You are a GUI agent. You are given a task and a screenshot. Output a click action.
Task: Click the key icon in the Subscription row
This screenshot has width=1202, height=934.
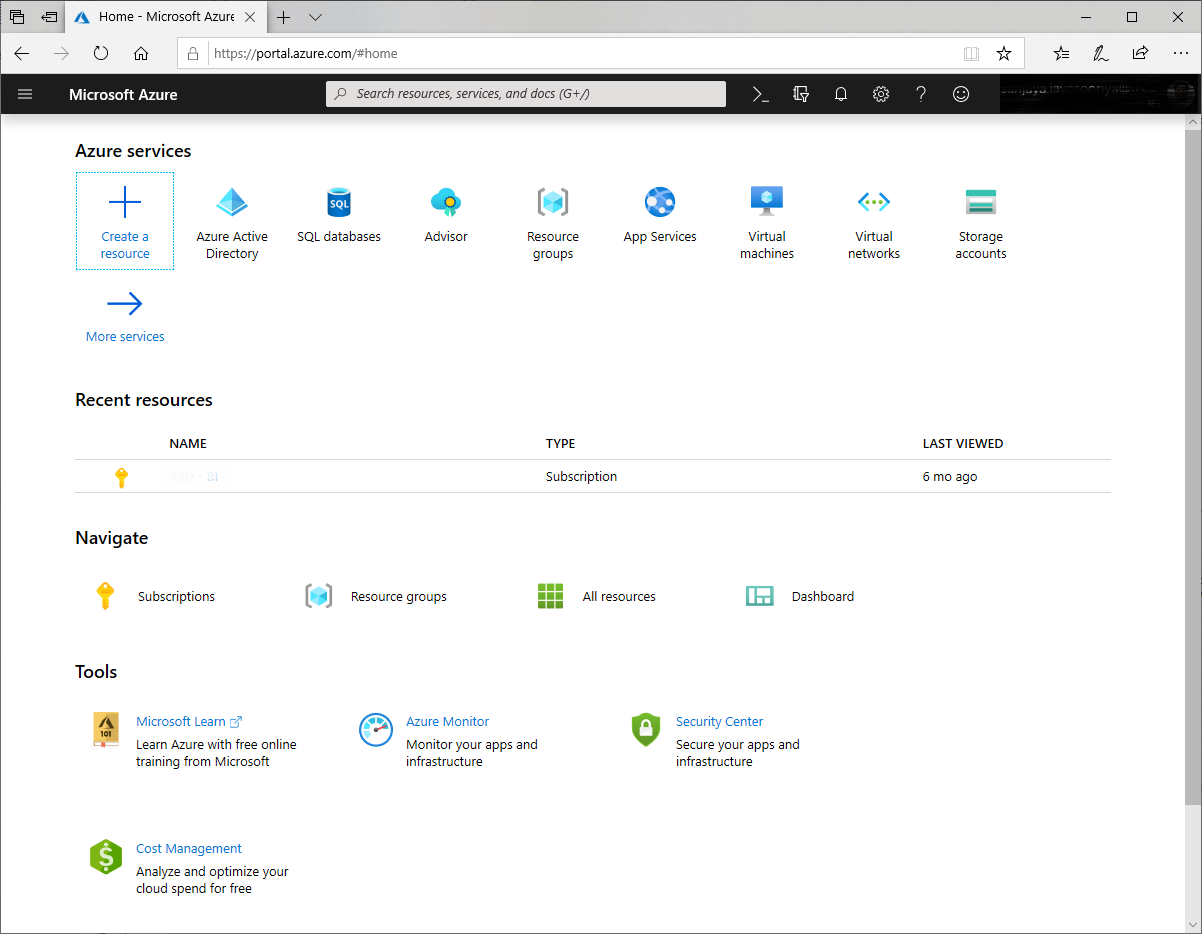point(122,477)
